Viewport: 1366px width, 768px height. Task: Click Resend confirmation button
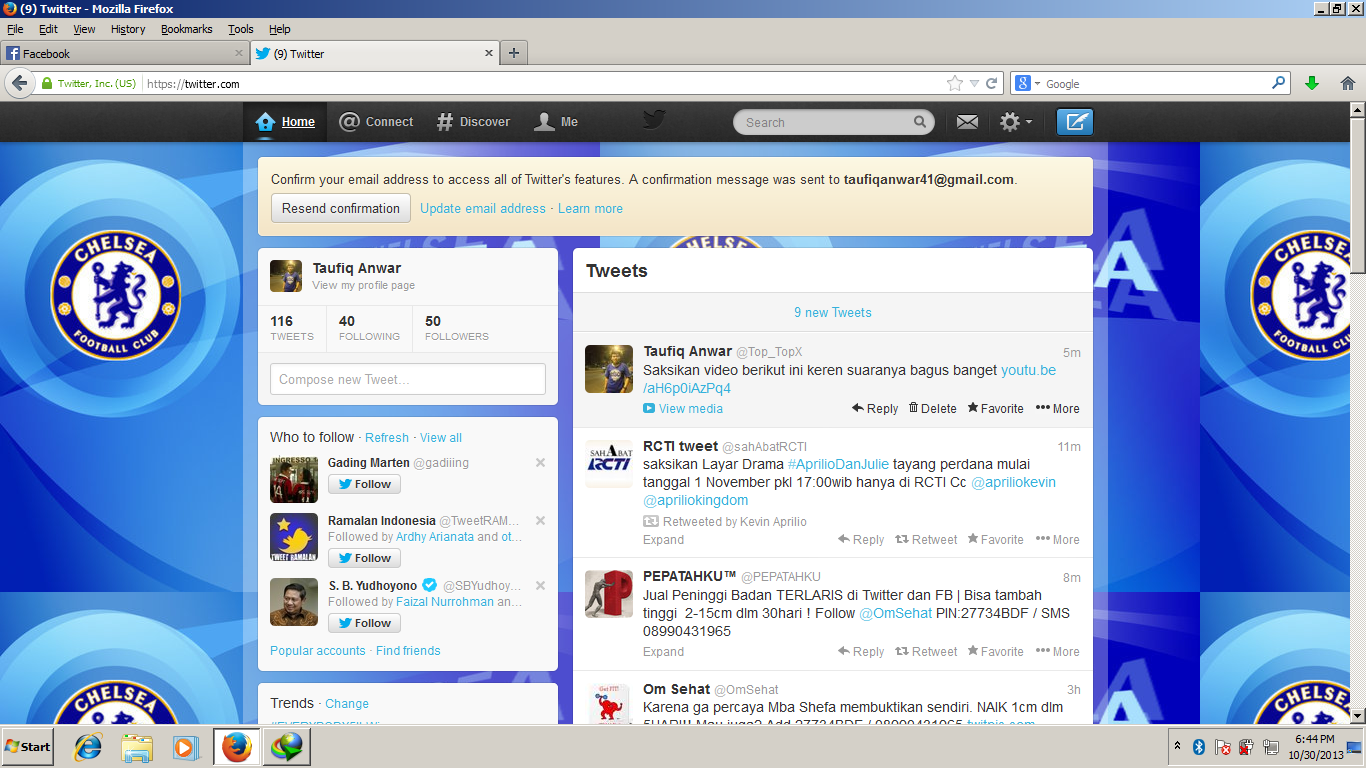tap(341, 208)
